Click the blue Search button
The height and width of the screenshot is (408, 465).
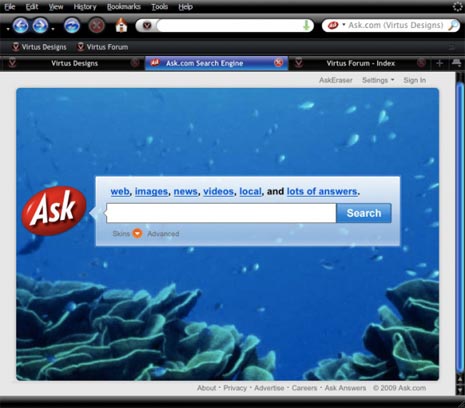(x=364, y=213)
